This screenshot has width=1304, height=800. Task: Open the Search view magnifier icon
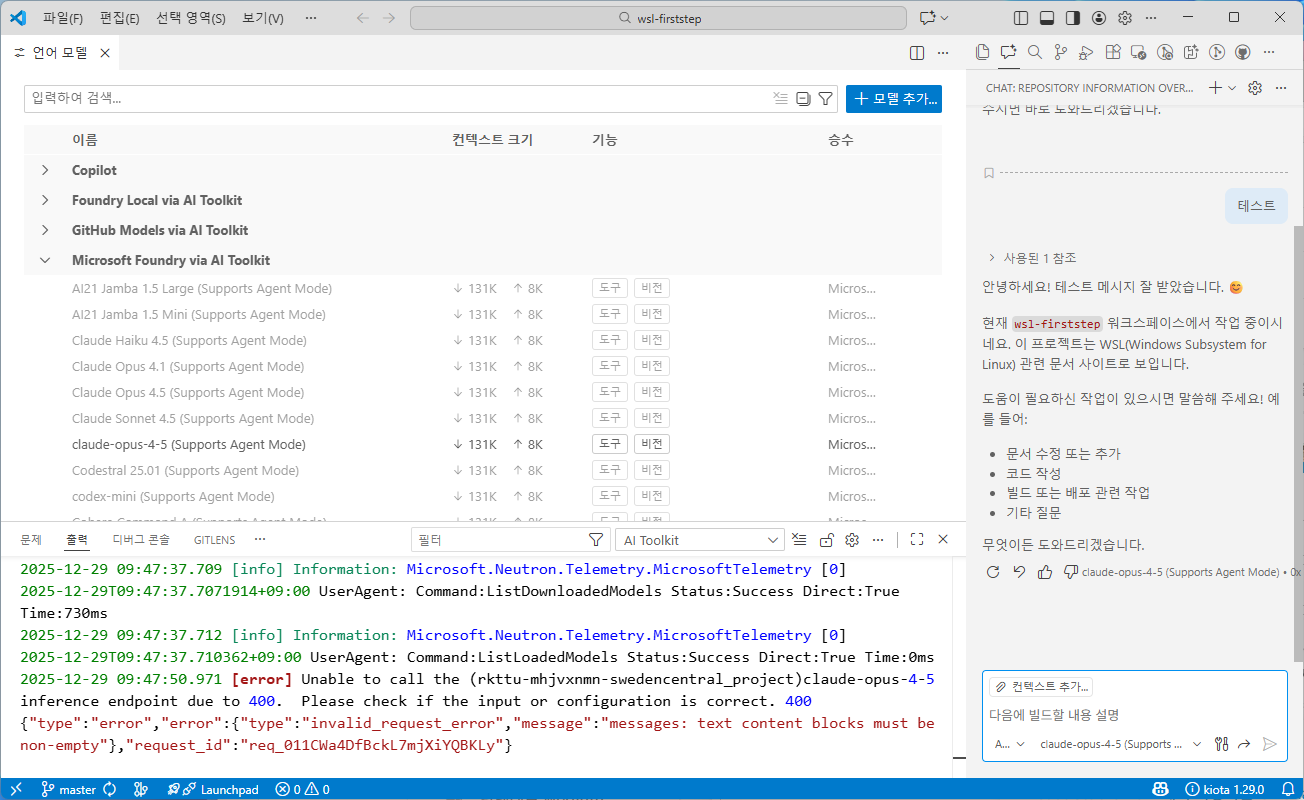pyautogui.click(x=1034, y=52)
